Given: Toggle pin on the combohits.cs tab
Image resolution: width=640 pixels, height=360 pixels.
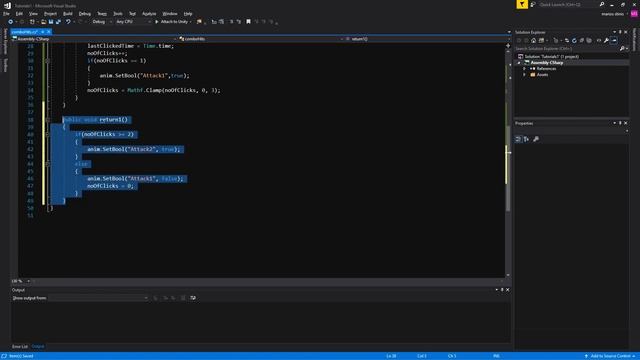Looking at the screenshot, I should coord(42,32).
